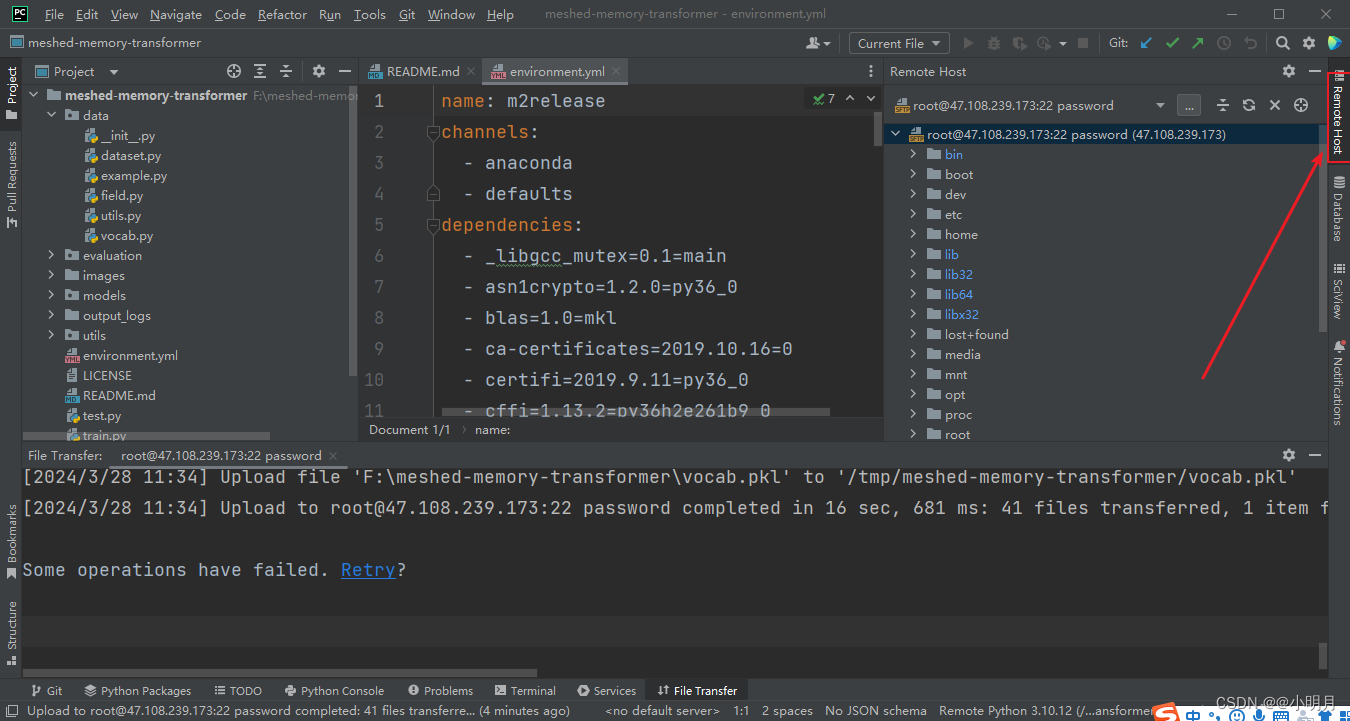
Task: Select the remote lost+found folder
Action: pyautogui.click(x=976, y=335)
